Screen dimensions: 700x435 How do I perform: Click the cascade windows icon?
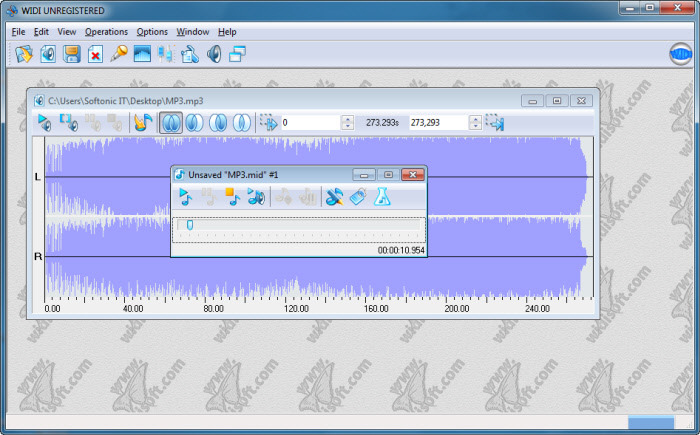237,54
